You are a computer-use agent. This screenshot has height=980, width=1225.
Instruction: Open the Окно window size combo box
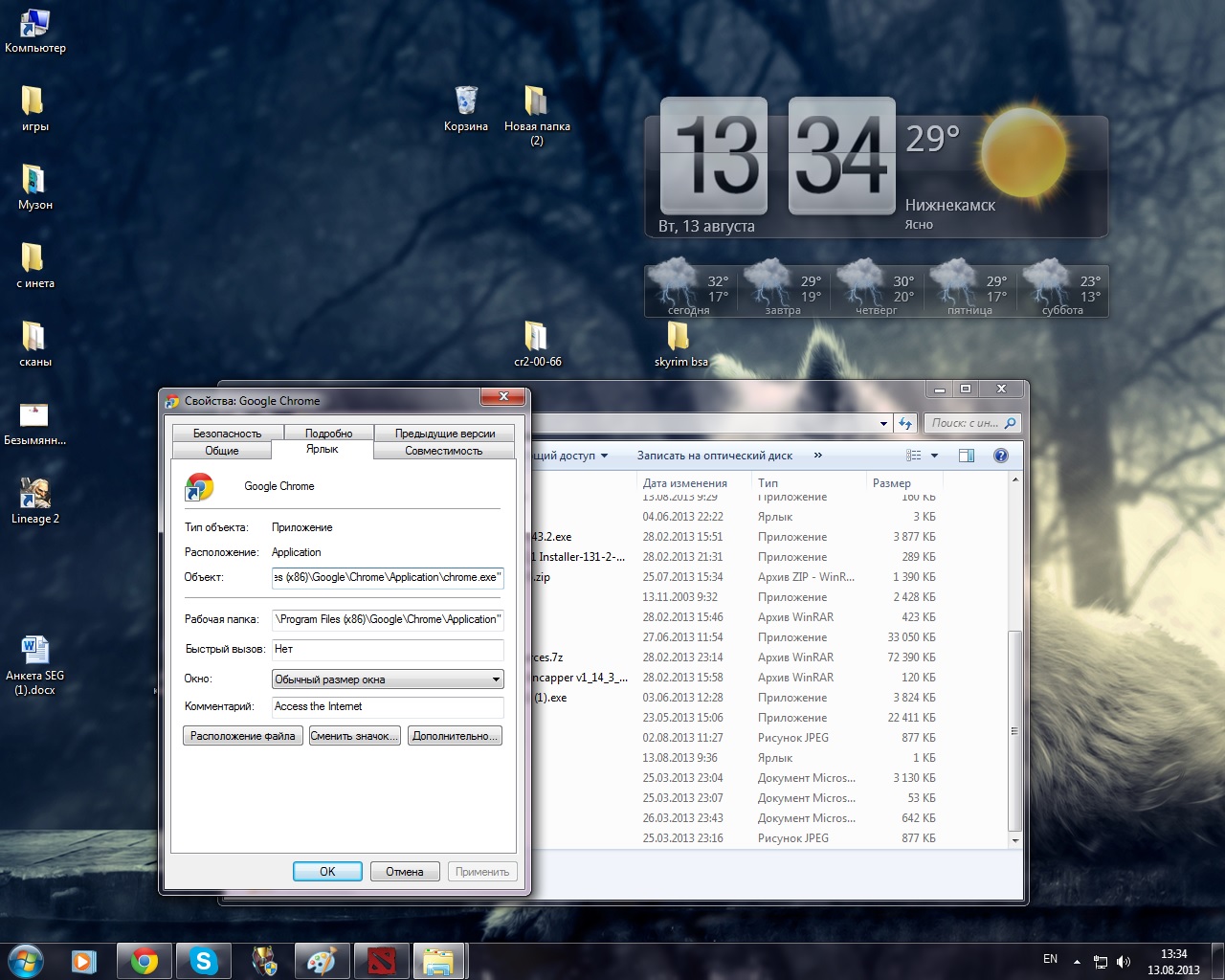(388, 679)
